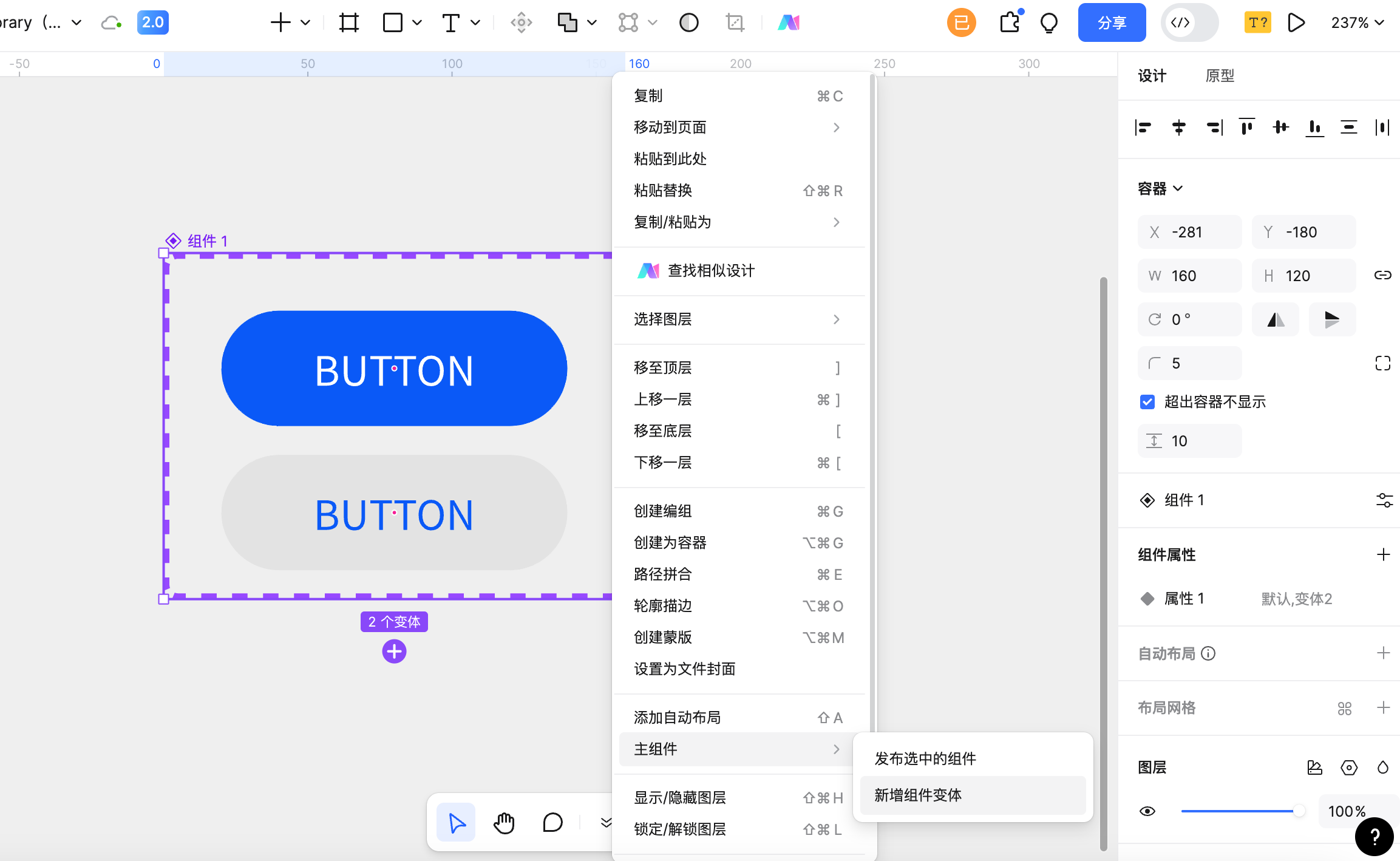Click the blue BUTTON variant on canvas
The width and height of the screenshot is (1400, 861).
(x=394, y=369)
